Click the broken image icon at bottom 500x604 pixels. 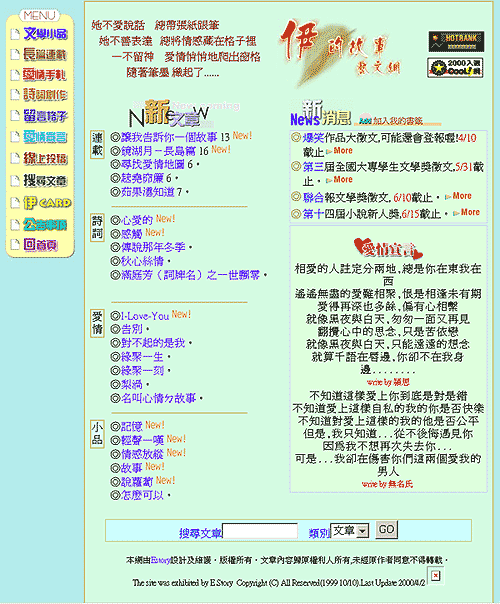pos(435,575)
